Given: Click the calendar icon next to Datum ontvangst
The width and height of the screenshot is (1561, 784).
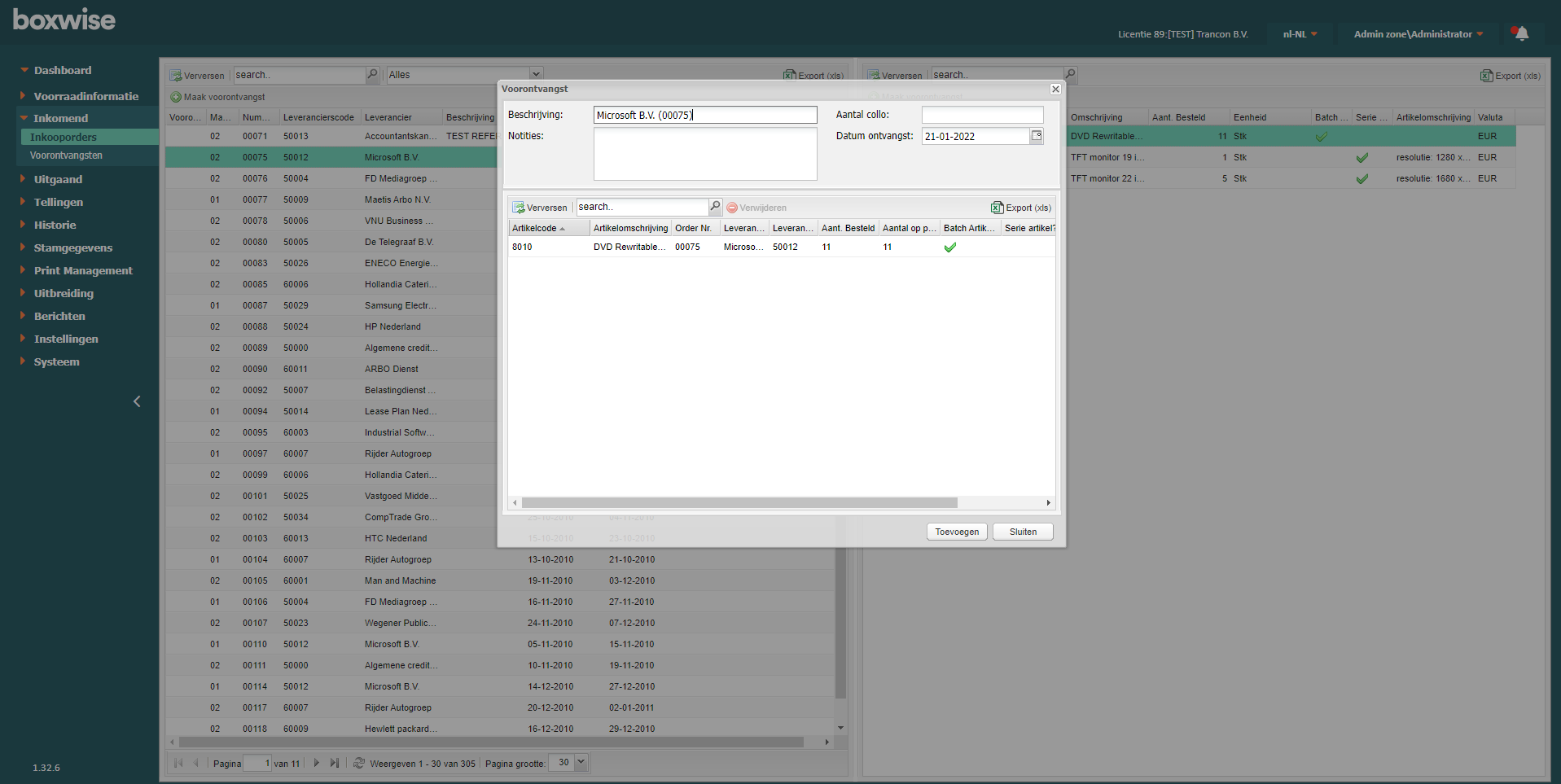Looking at the screenshot, I should pos(1037,136).
